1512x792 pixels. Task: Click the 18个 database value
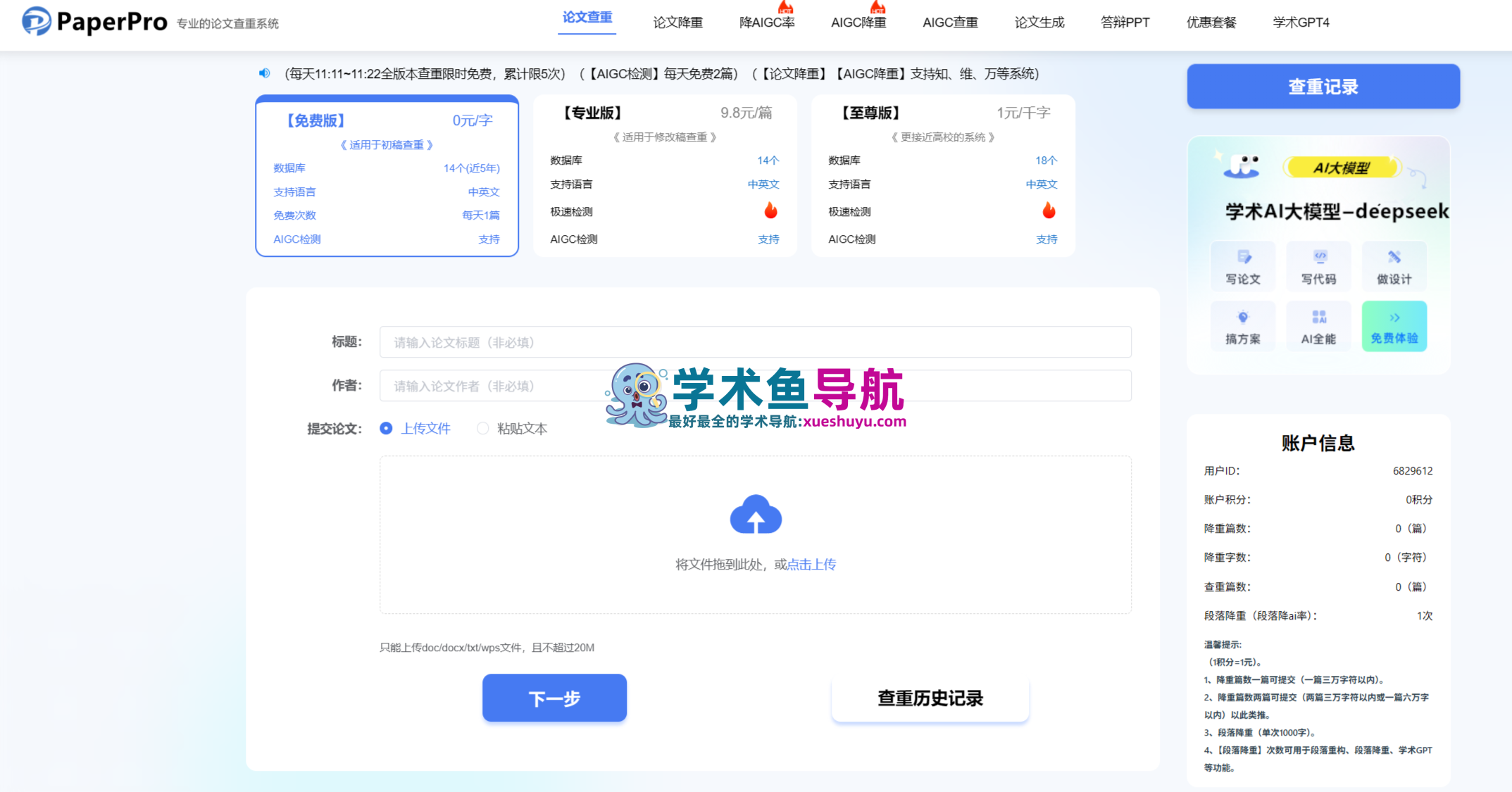[x=1046, y=161]
